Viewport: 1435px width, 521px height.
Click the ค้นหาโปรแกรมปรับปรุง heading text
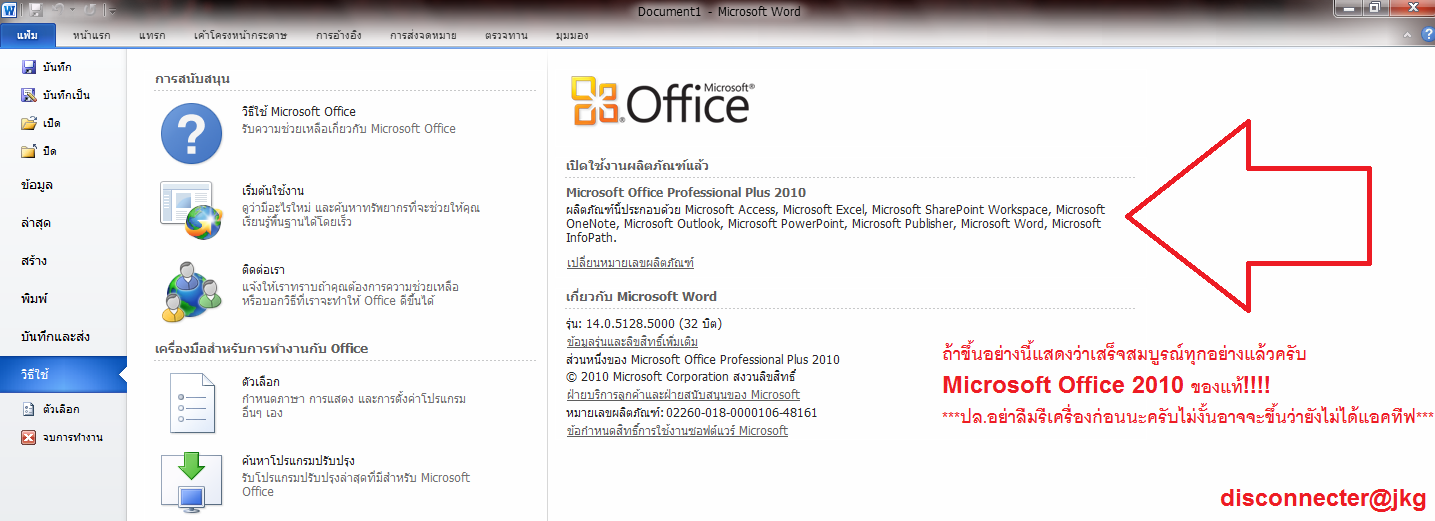(298, 461)
